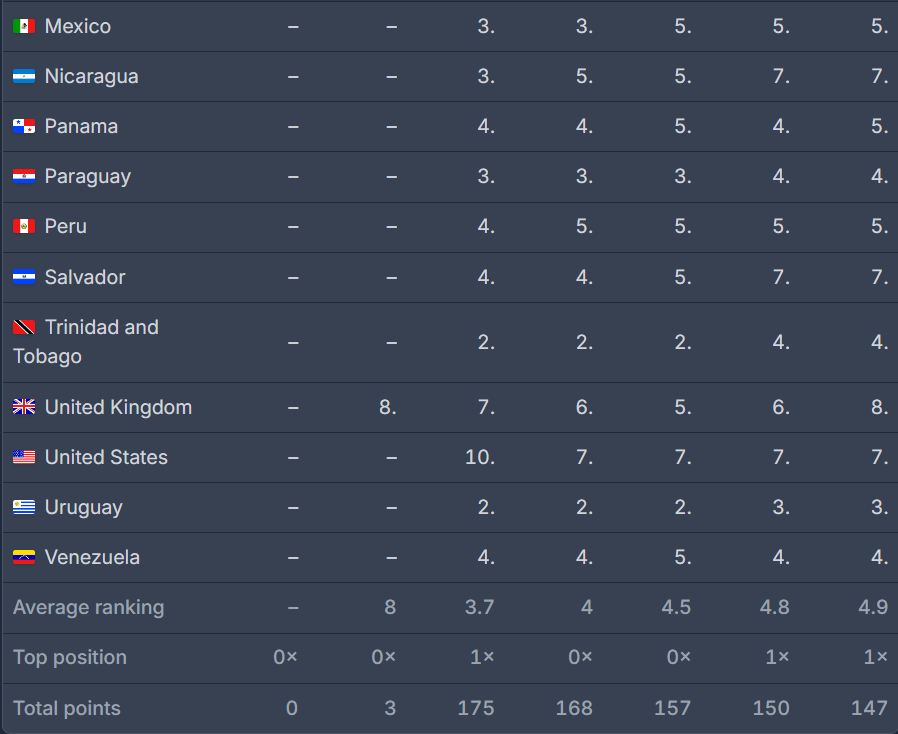Click the United Kingdom flag icon
898x734 pixels.
coord(24,407)
